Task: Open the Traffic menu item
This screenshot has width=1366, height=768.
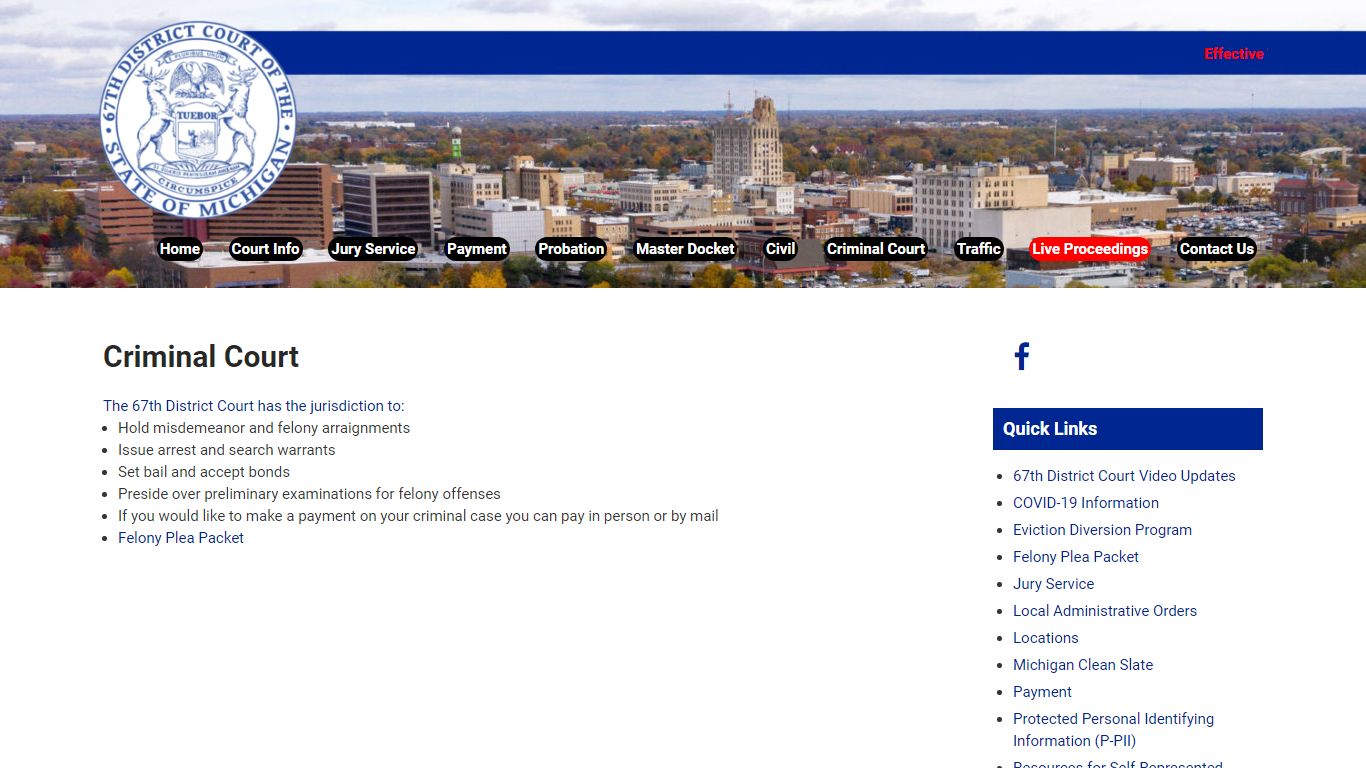Action: (x=978, y=249)
